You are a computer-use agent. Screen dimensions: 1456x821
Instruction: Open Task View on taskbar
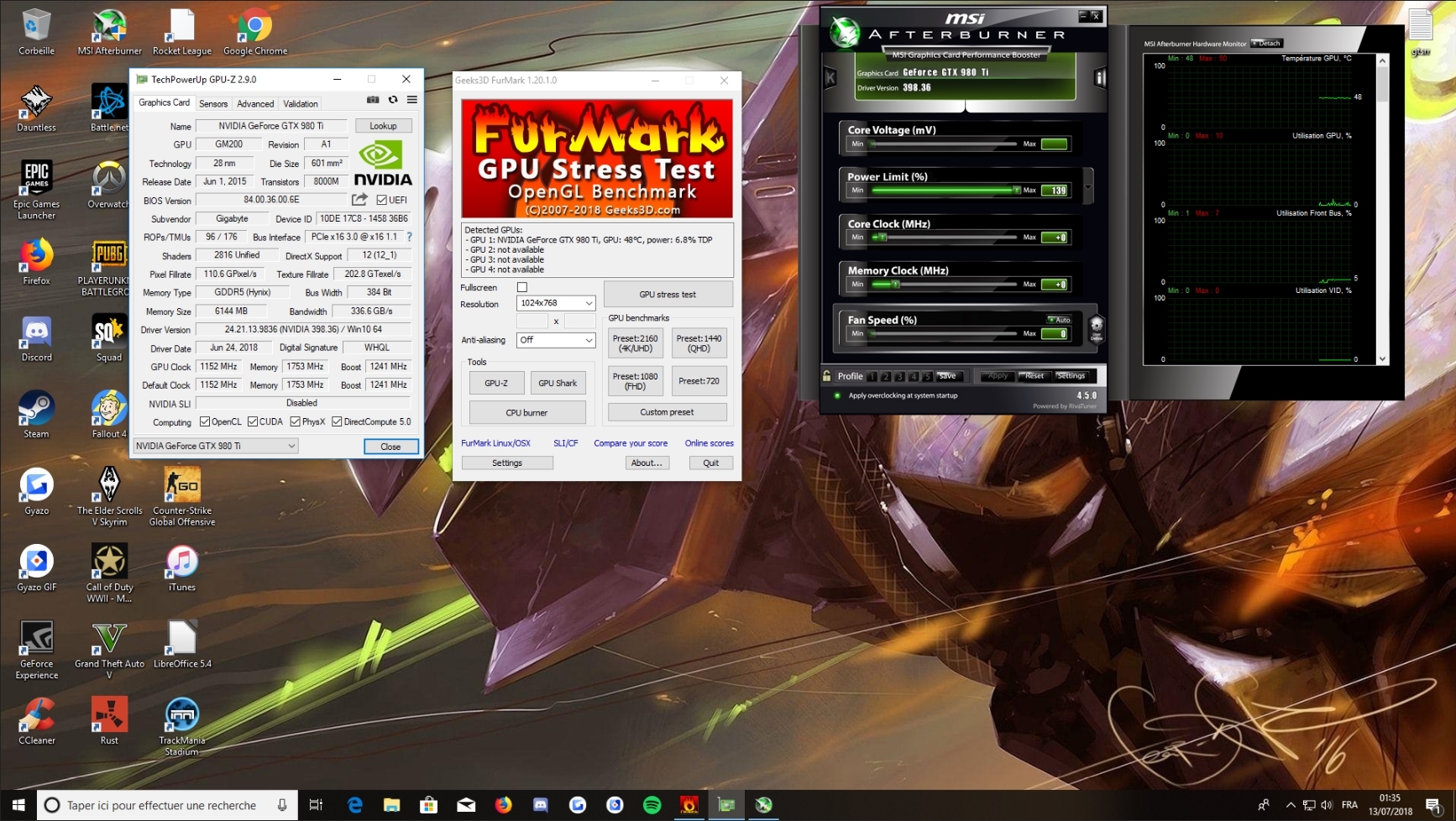point(316,805)
